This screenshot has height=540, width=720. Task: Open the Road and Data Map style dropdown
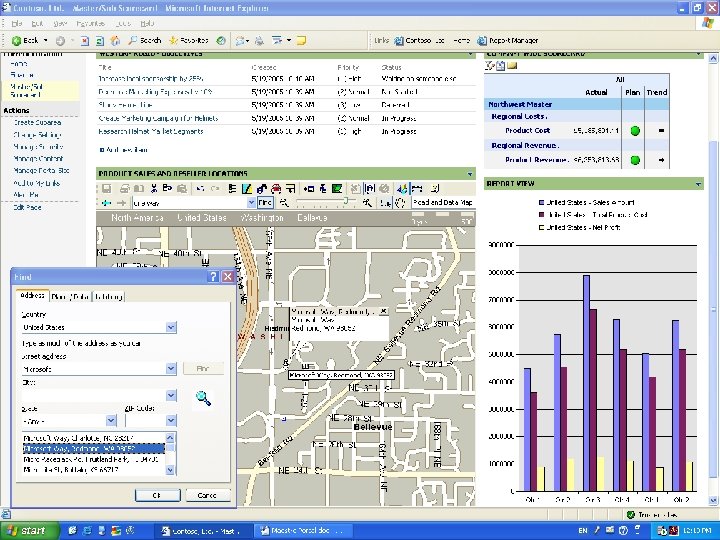[x=443, y=202]
